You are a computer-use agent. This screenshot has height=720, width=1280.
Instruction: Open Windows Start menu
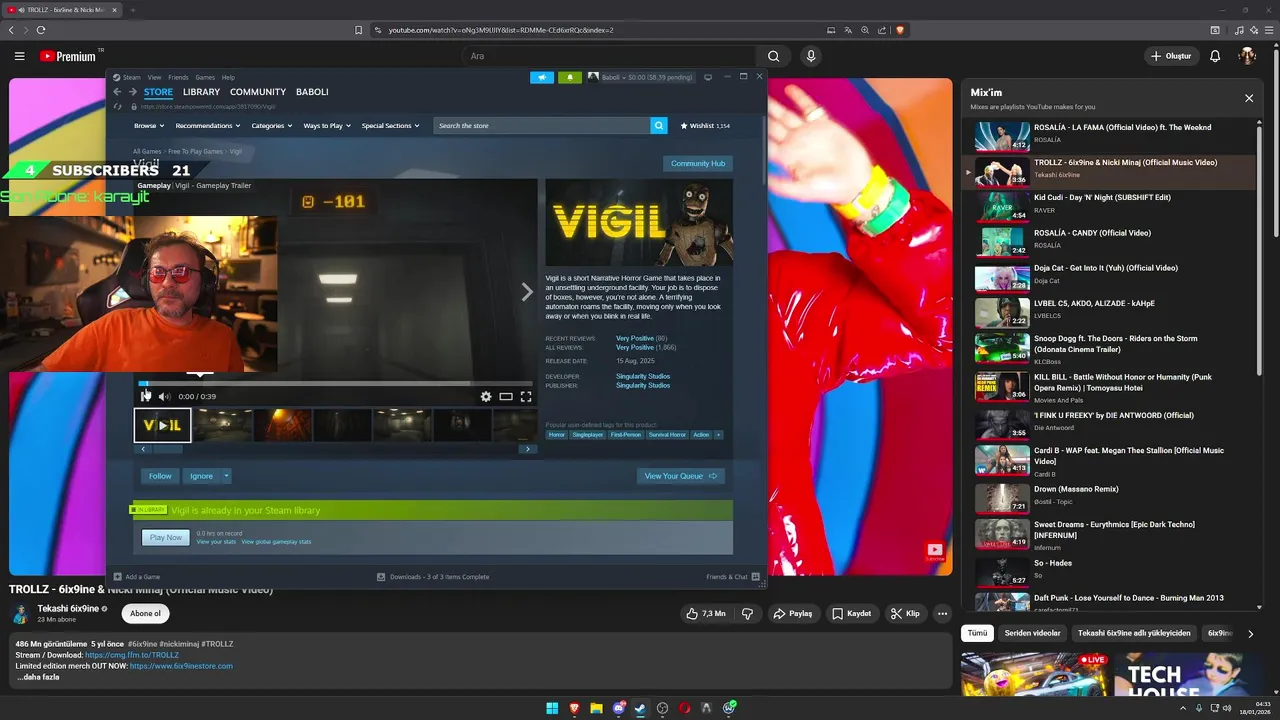[x=552, y=708]
